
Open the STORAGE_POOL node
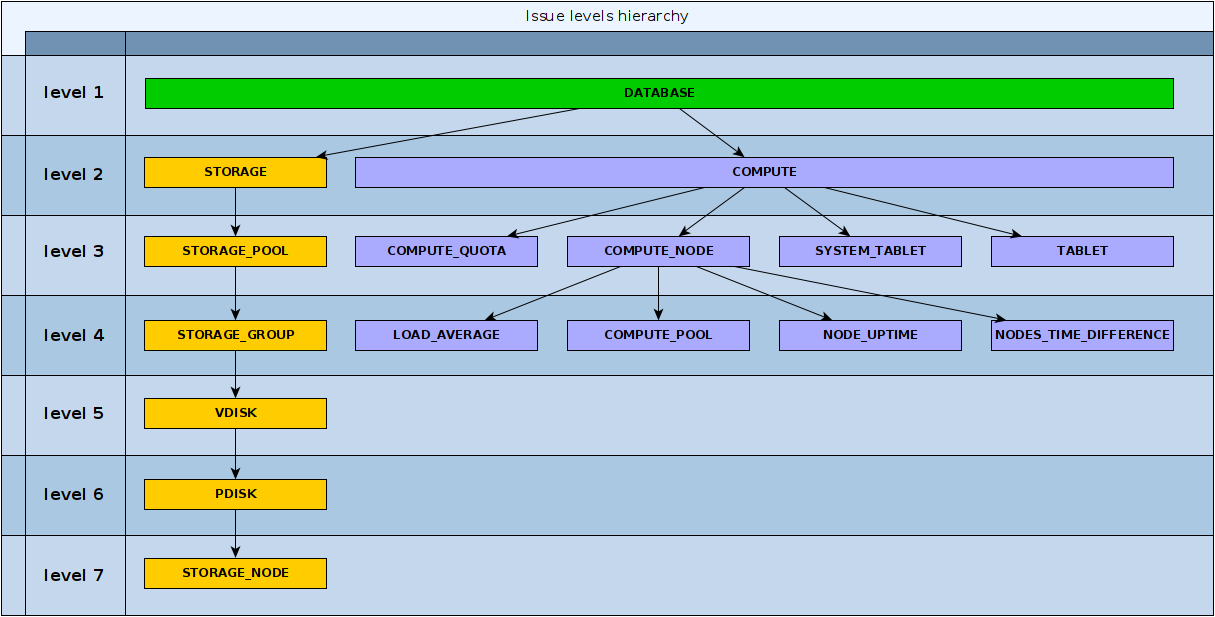[x=235, y=251]
